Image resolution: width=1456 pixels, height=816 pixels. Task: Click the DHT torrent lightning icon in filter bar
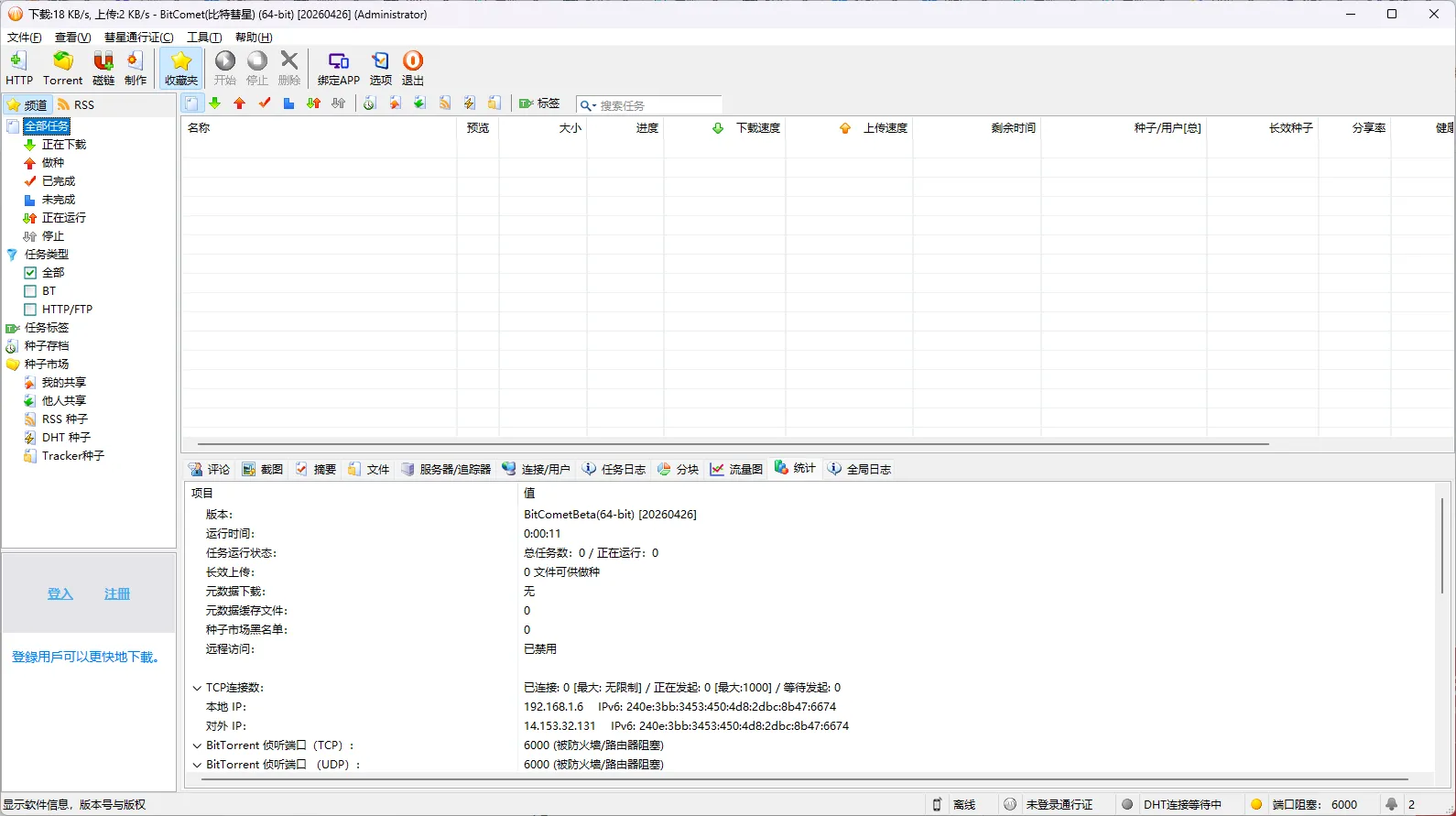[x=469, y=103]
